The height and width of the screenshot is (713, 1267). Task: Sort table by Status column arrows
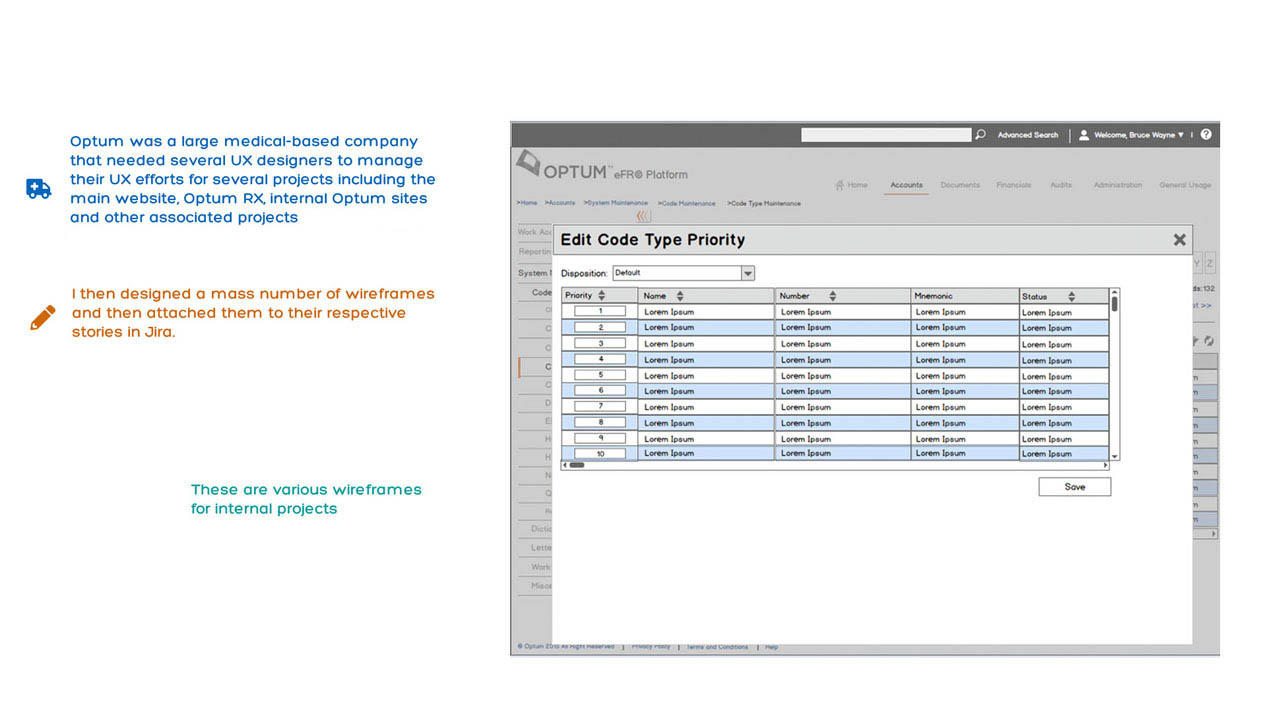[1071, 297]
